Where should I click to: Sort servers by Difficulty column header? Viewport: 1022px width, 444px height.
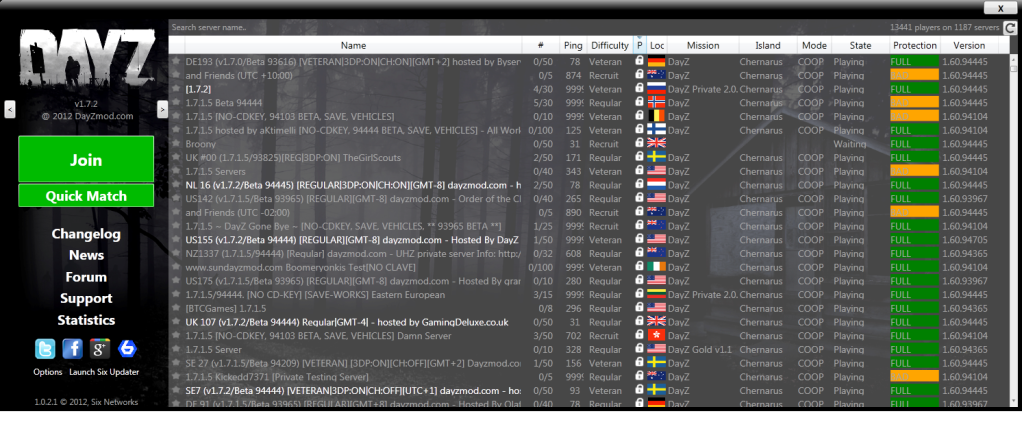coord(609,45)
